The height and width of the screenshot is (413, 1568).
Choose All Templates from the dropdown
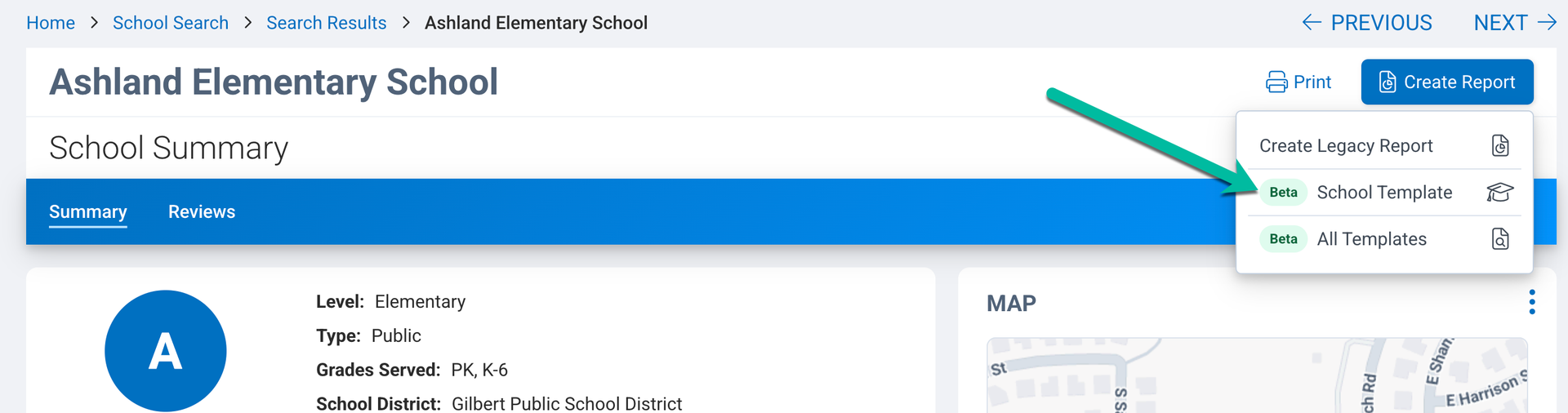pos(1371,239)
